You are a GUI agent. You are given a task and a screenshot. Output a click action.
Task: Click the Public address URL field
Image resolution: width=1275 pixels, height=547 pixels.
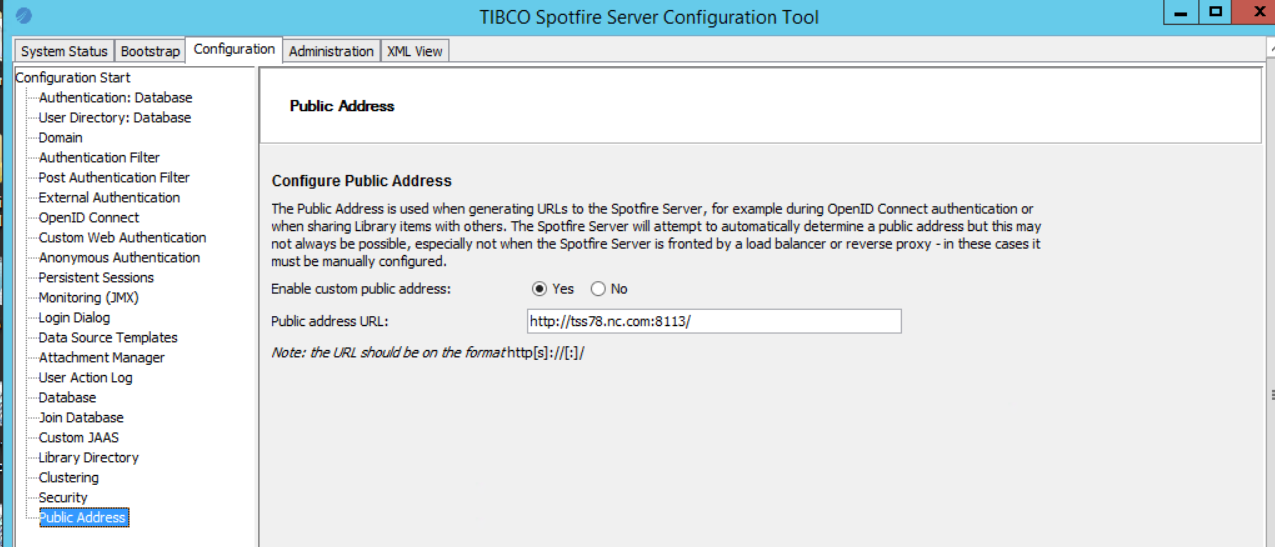714,321
